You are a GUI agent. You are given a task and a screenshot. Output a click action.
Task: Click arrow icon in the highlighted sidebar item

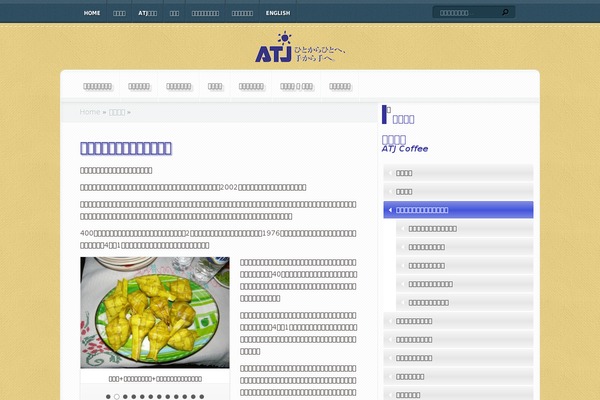click(x=390, y=210)
